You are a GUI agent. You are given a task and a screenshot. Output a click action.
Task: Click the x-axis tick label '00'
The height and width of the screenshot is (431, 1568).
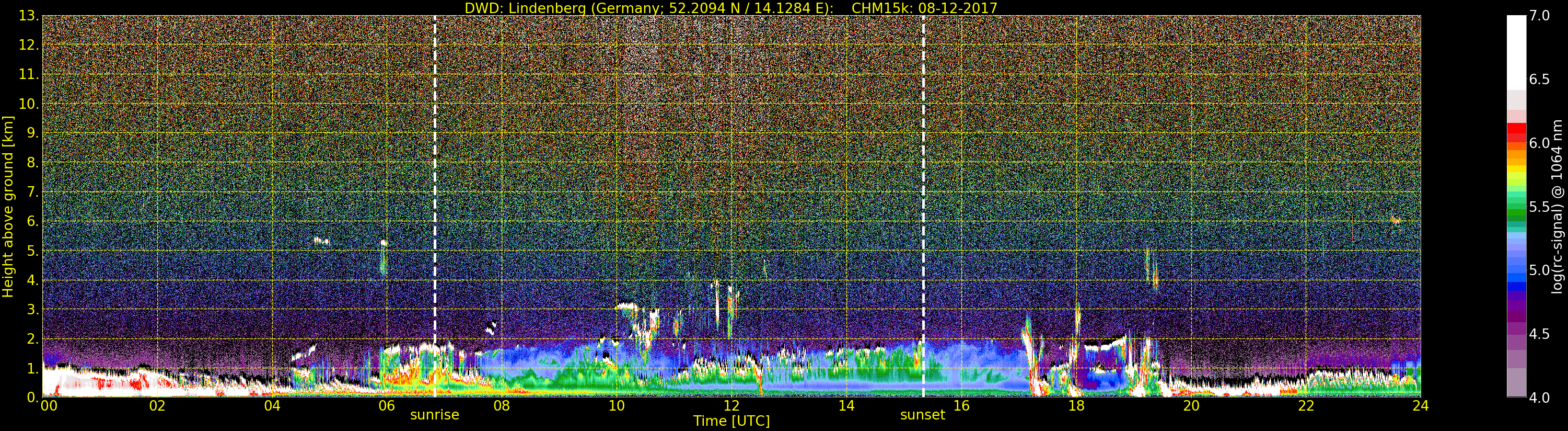(x=49, y=405)
